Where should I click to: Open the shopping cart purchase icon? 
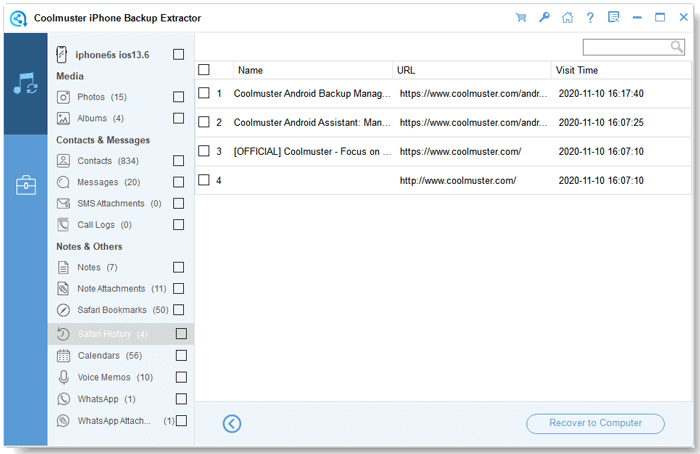[521, 18]
